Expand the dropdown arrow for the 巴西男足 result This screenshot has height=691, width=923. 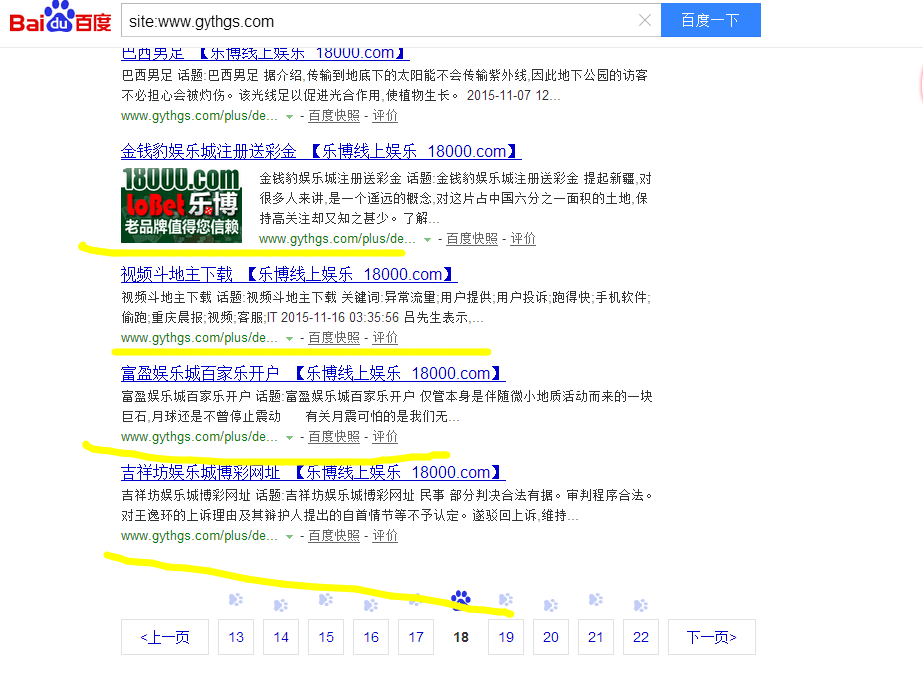289,117
